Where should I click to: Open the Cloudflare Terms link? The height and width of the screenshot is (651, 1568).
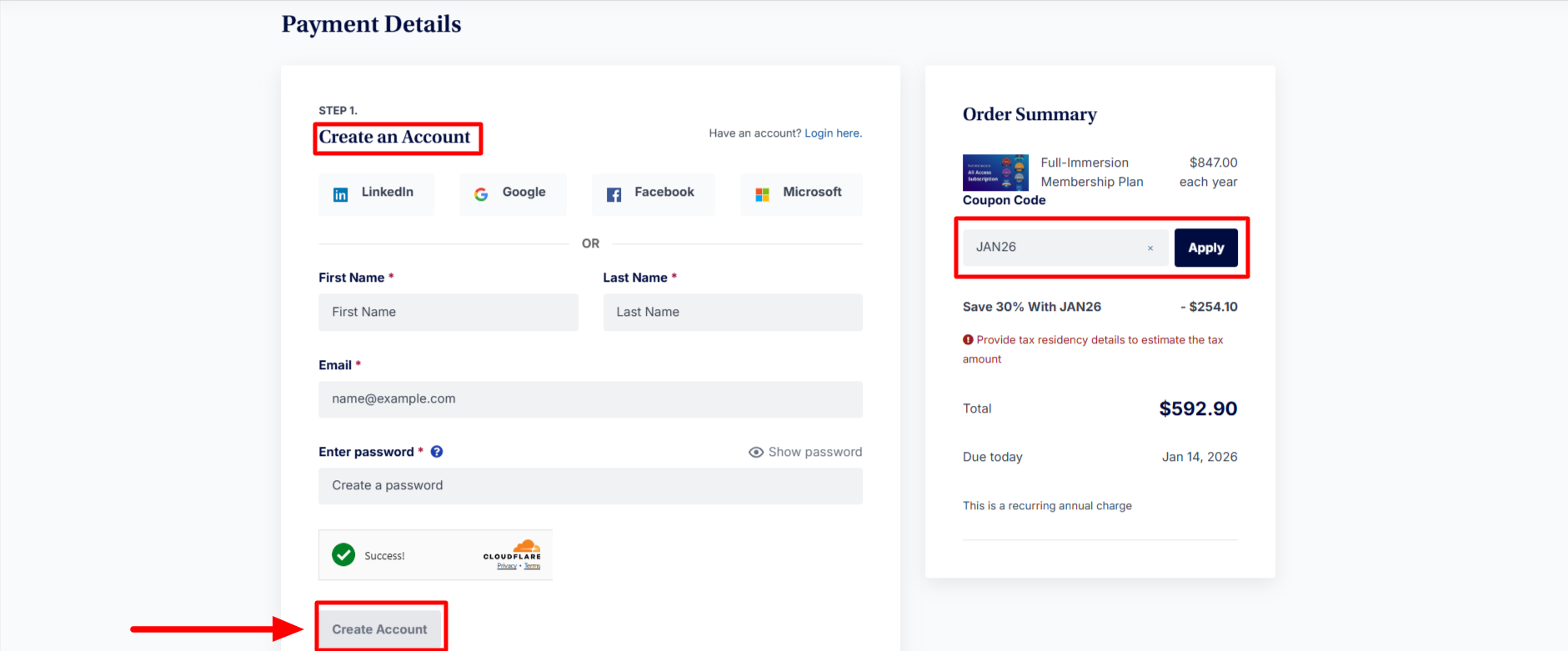tap(532, 566)
